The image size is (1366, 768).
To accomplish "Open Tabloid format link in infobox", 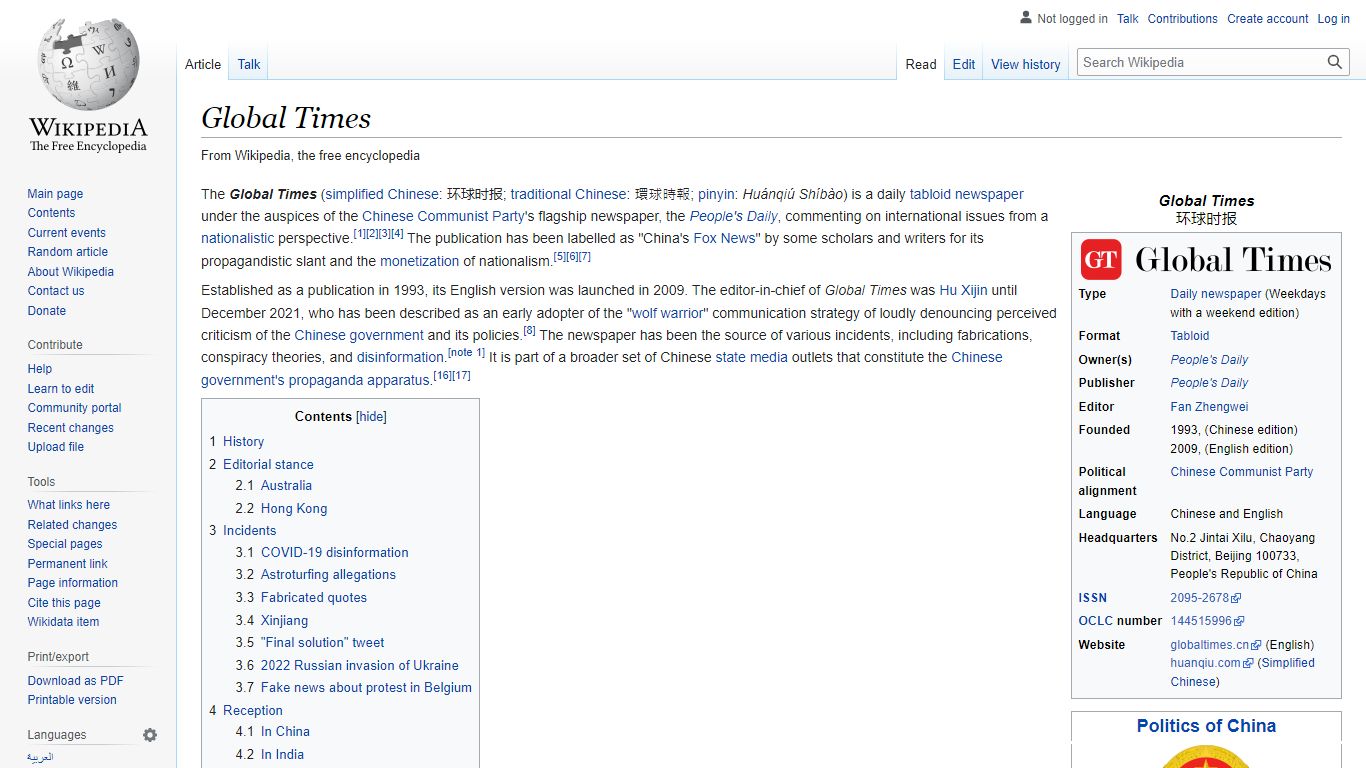I will coord(1190,336).
